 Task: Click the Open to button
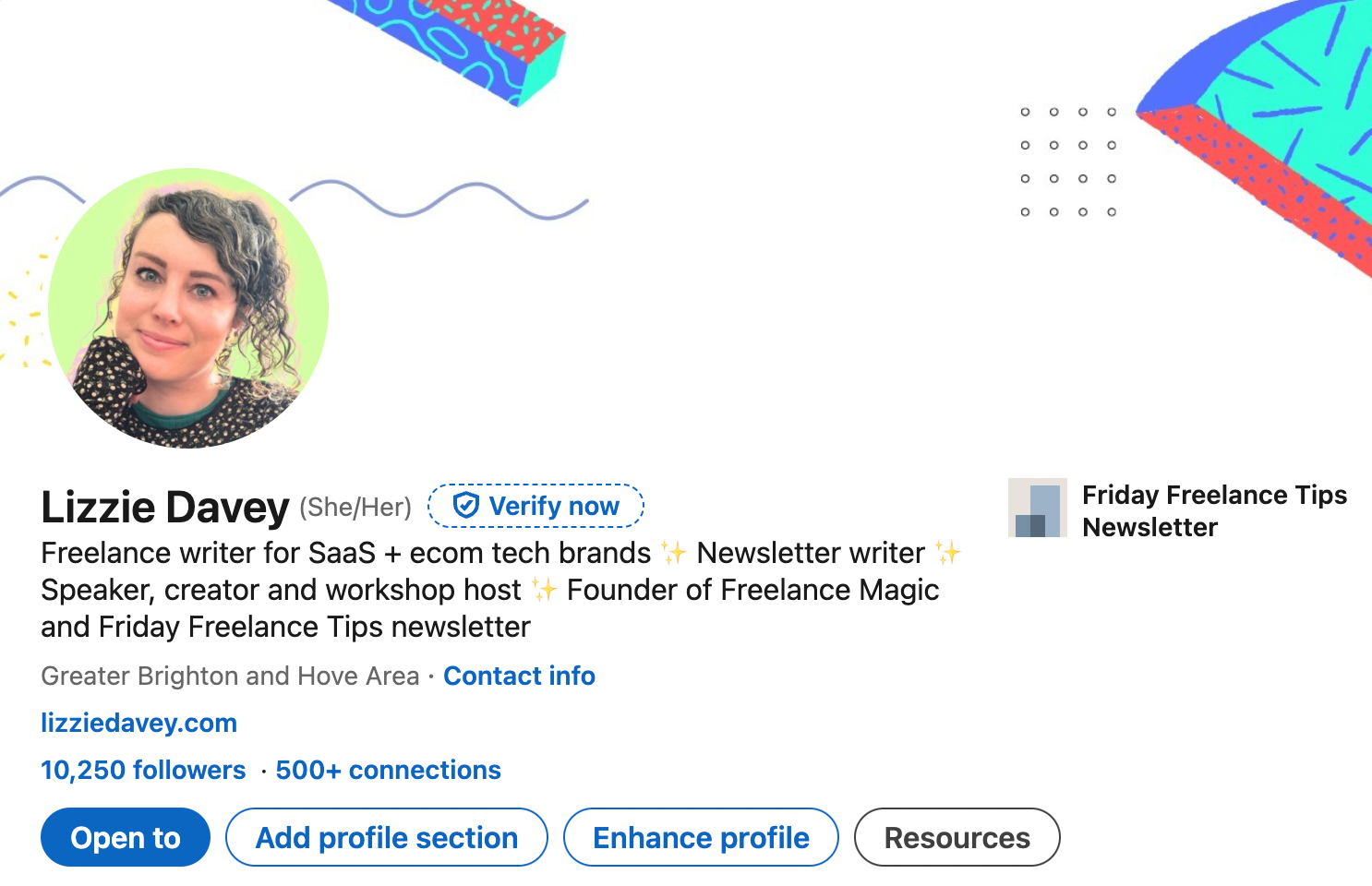point(125,837)
